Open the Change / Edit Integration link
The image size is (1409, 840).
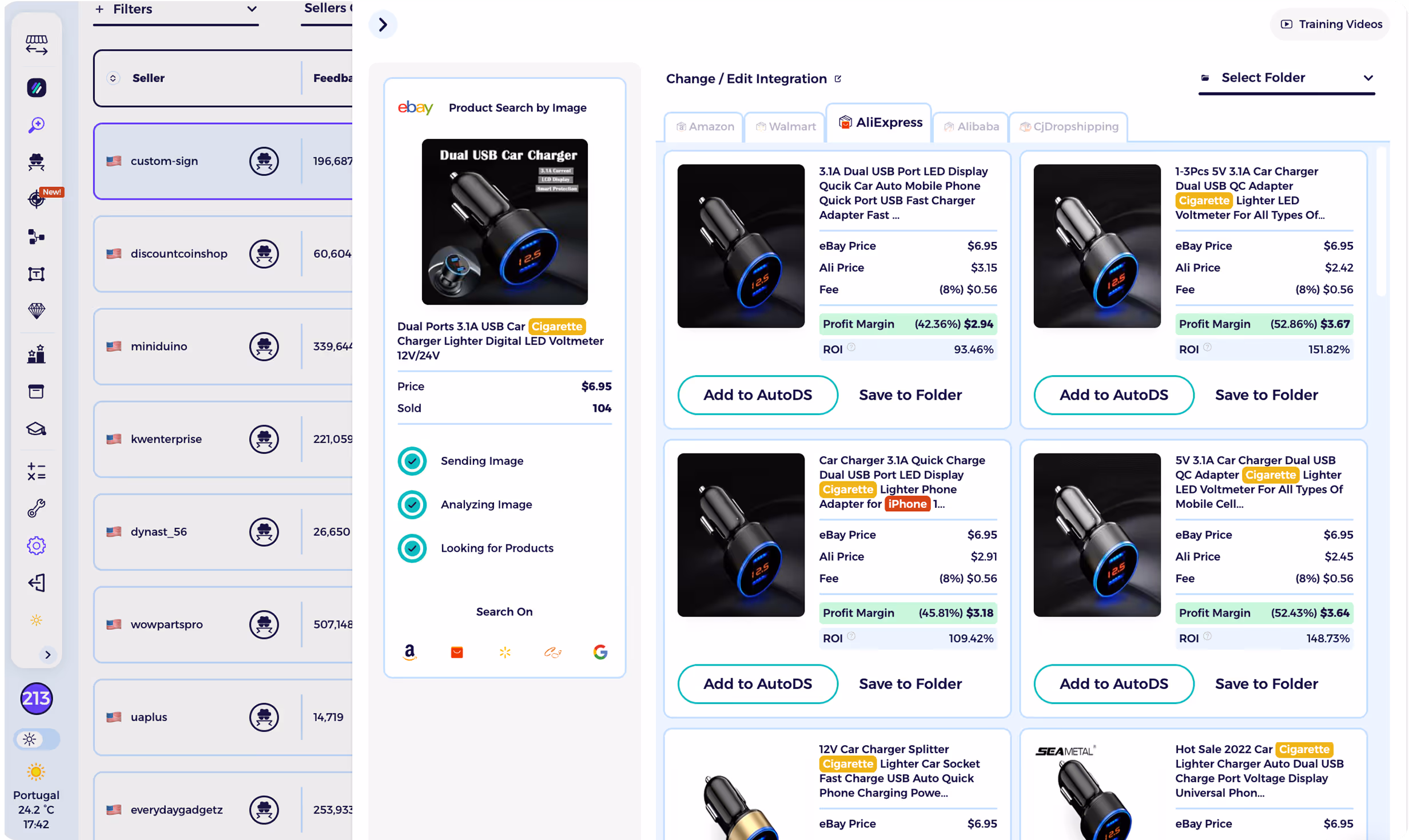coord(753,78)
